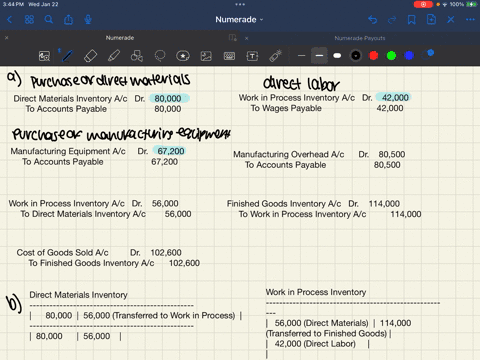480x360 pixels.
Task: Tap the screen recording indicator
Action: 423,4
